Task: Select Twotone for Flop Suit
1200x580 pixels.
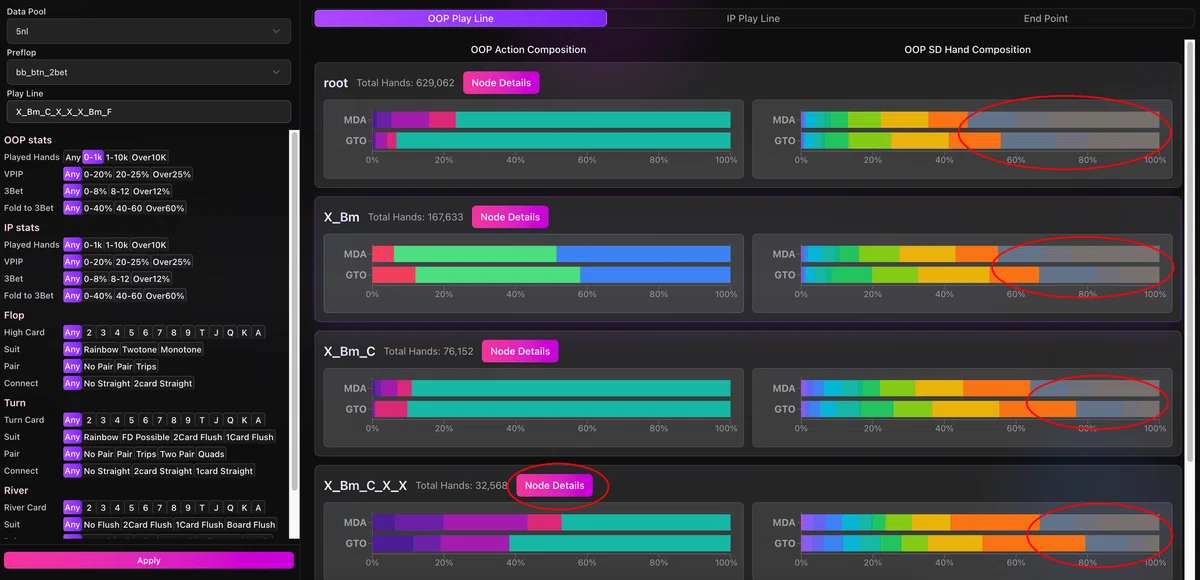Action: coord(140,350)
